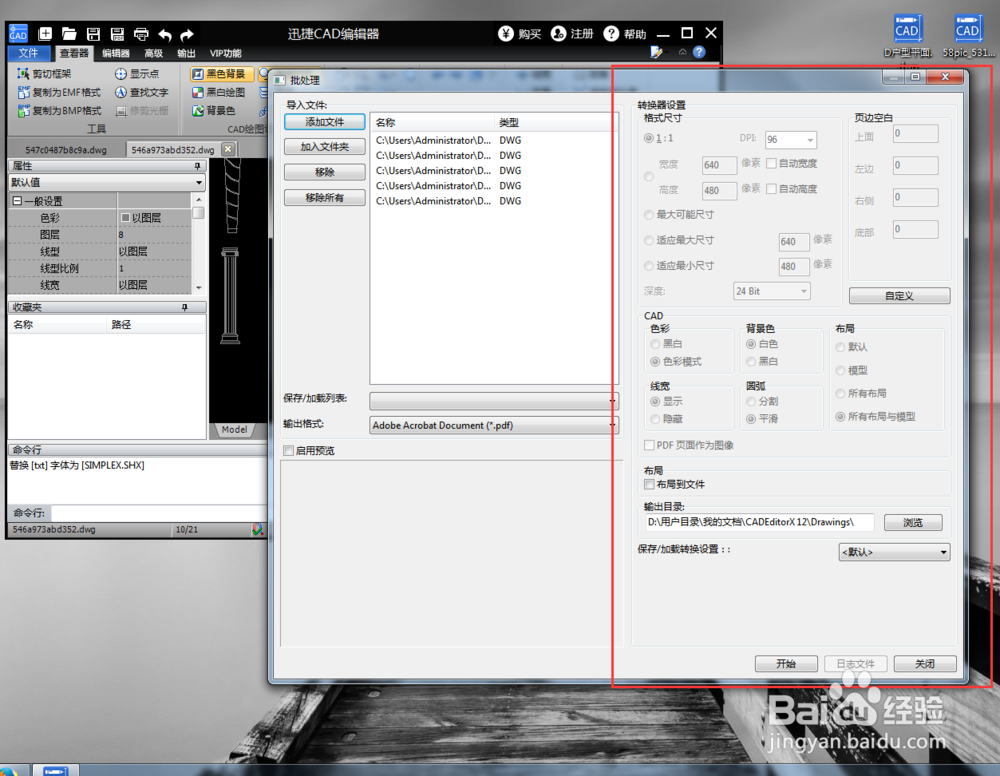This screenshot has height=776, width=1000.
Task: Click the 移除 button
Action: [x=325, y=172]
